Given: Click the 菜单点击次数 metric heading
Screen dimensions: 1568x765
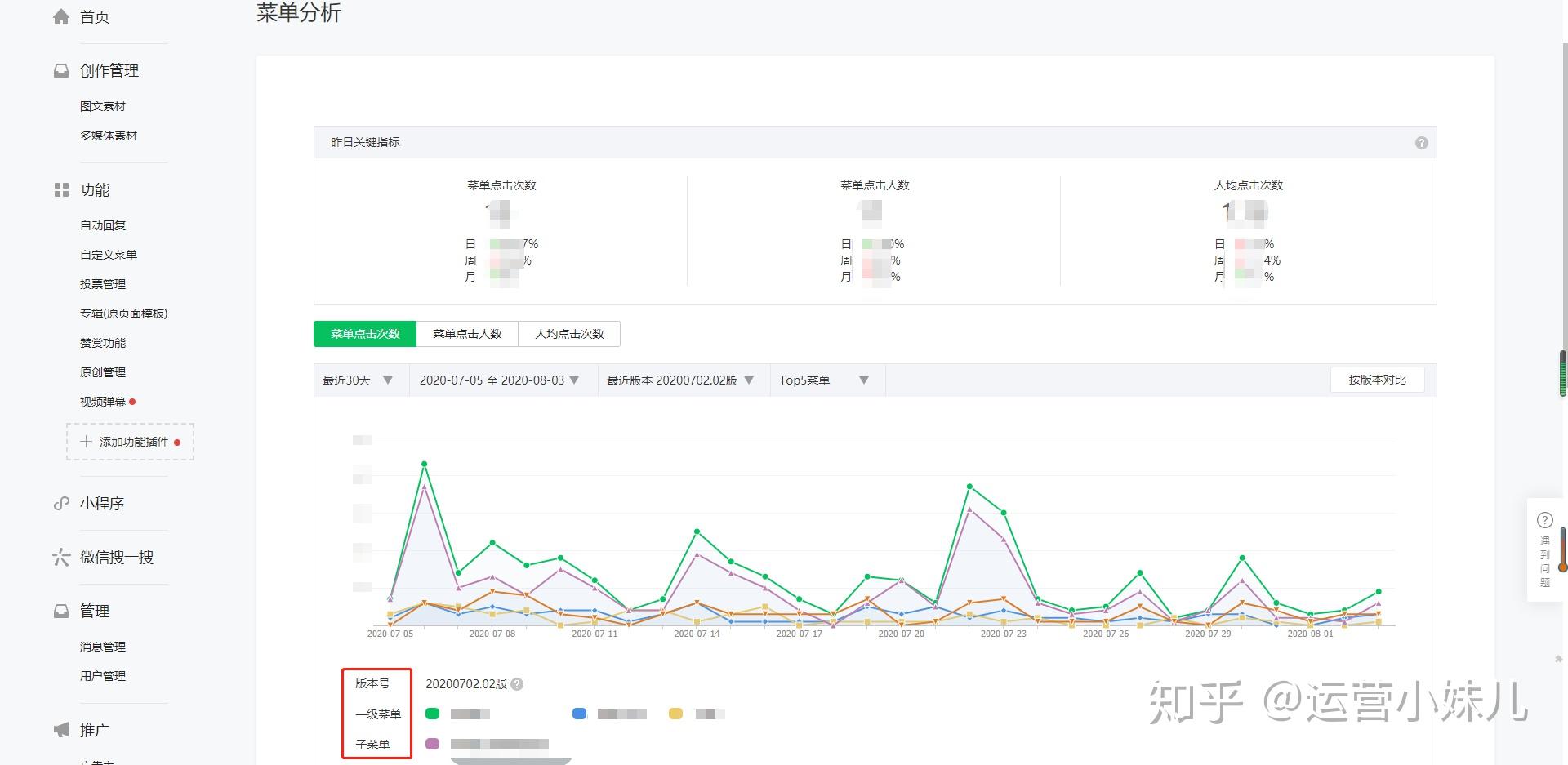Looking at the screenshot, I should coord(501,185).
